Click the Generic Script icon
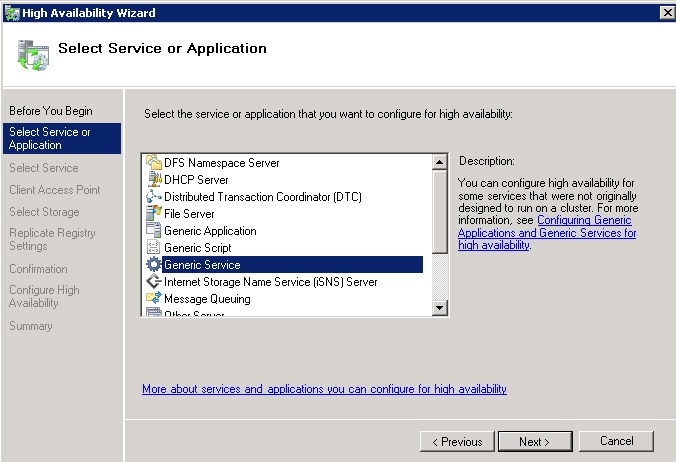 point(153,248)
